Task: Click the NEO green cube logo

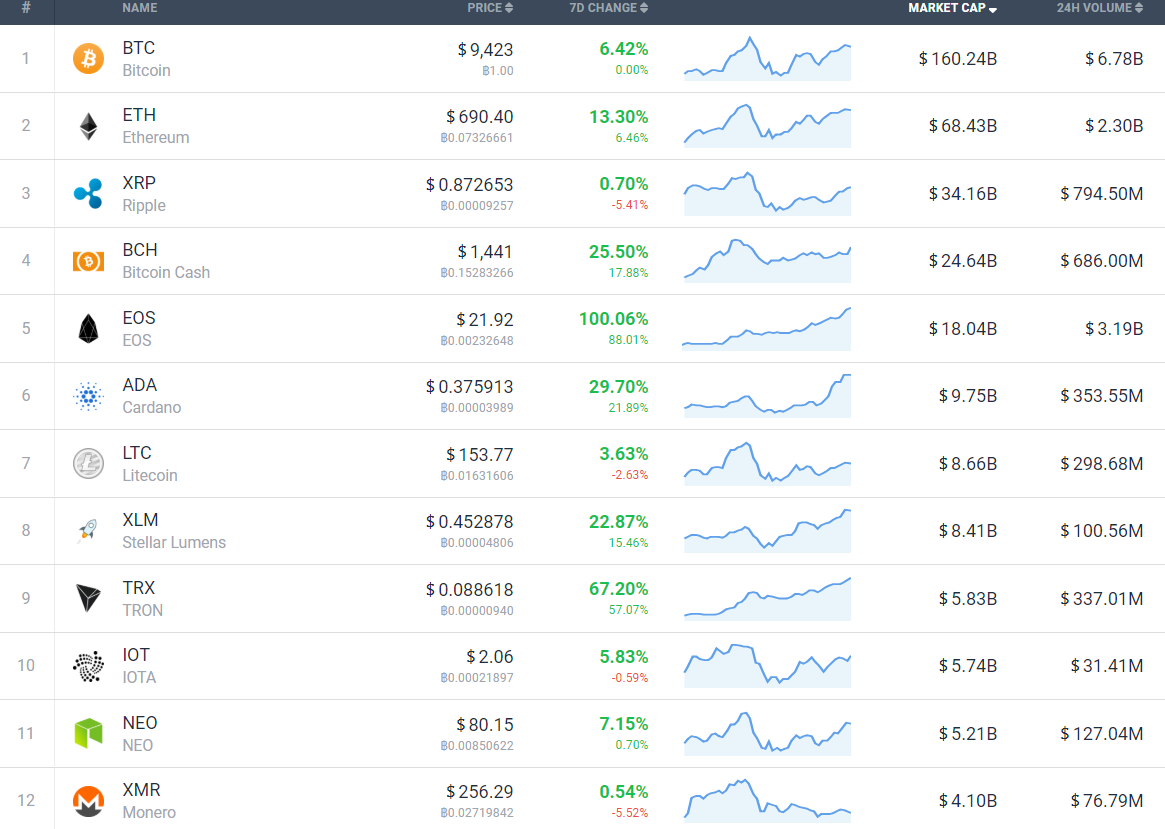Action: click(88, 733)
